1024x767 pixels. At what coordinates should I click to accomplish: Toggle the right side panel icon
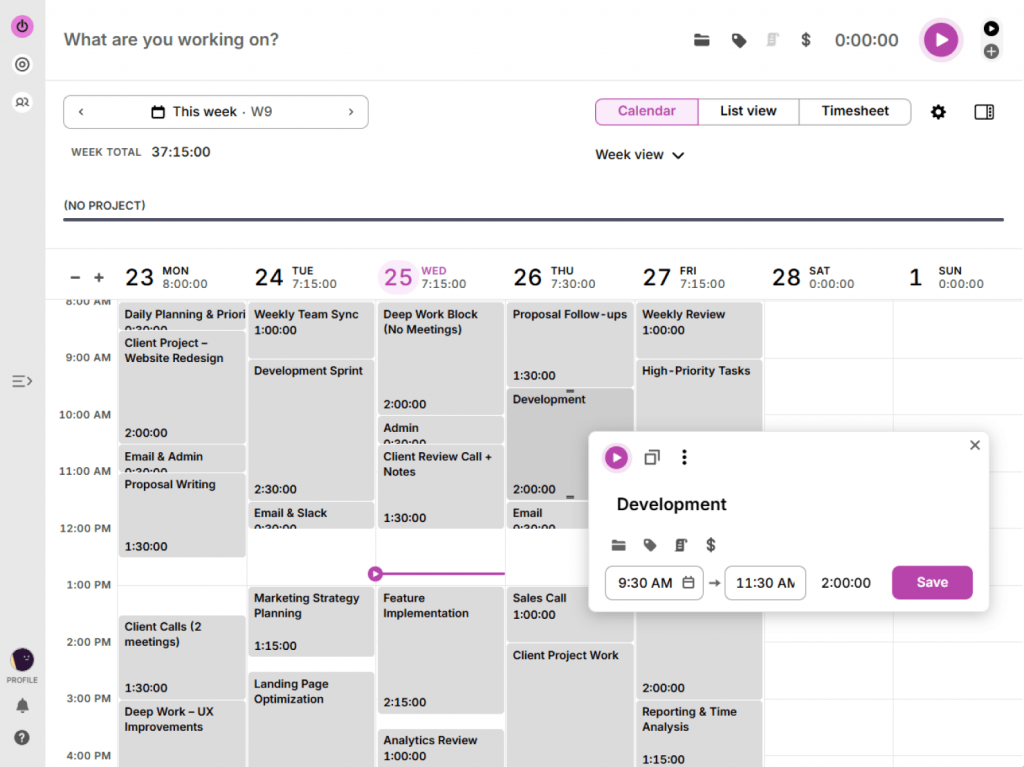(x=984, y=112)
